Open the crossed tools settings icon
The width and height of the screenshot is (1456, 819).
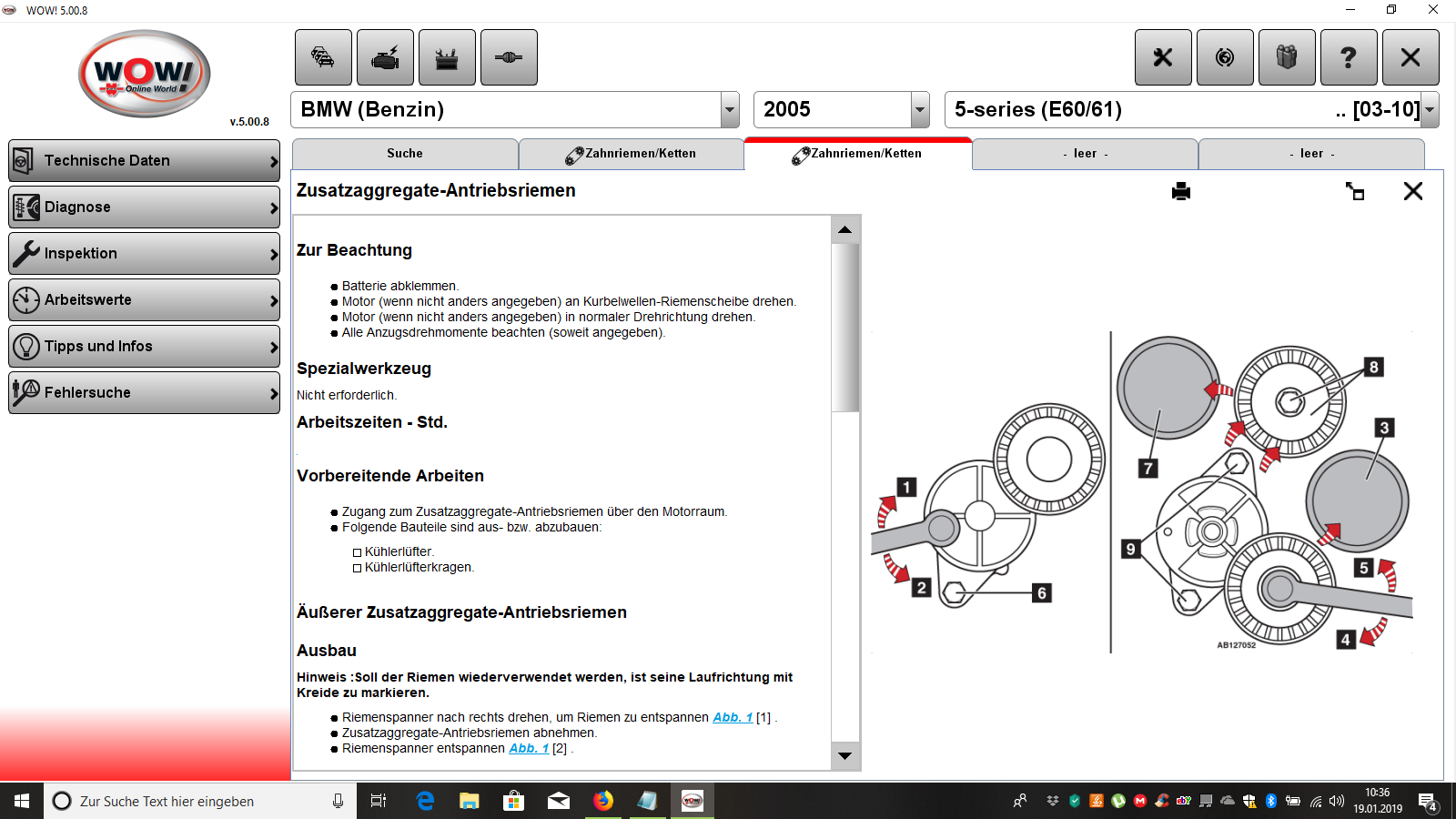(1163, 57)
